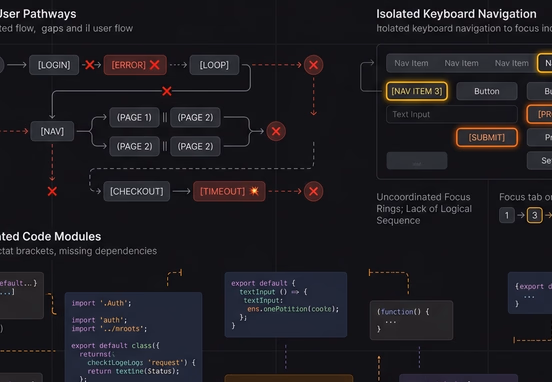The image size is (552, 382).
Task: Click the explosion icon inside TIMEOUT node
Action: click(x=254, y=191)
